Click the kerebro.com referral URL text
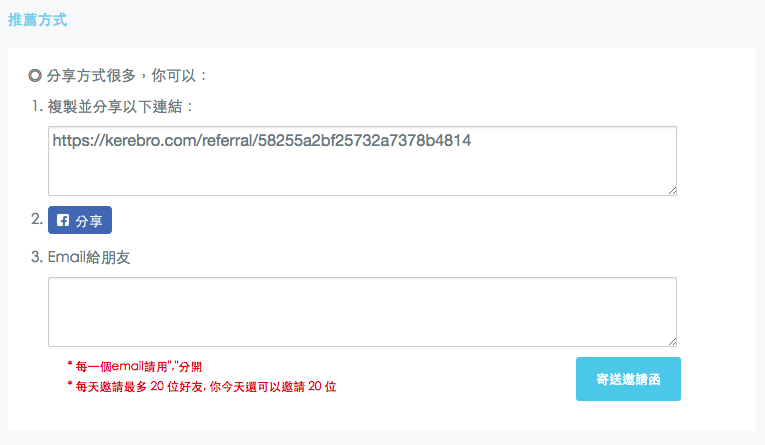Screen dimensions: 765x445 click(x=262, y=141)
